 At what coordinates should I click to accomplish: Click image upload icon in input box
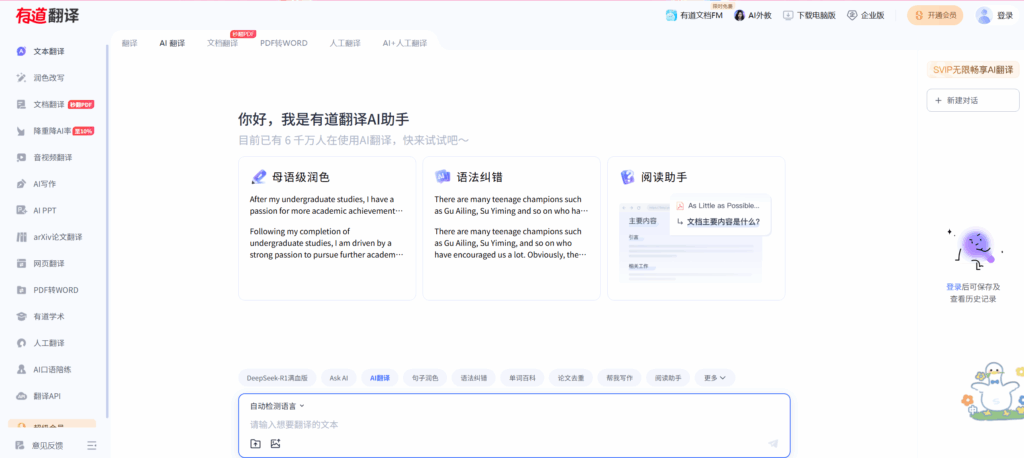(x=276, y=444)
